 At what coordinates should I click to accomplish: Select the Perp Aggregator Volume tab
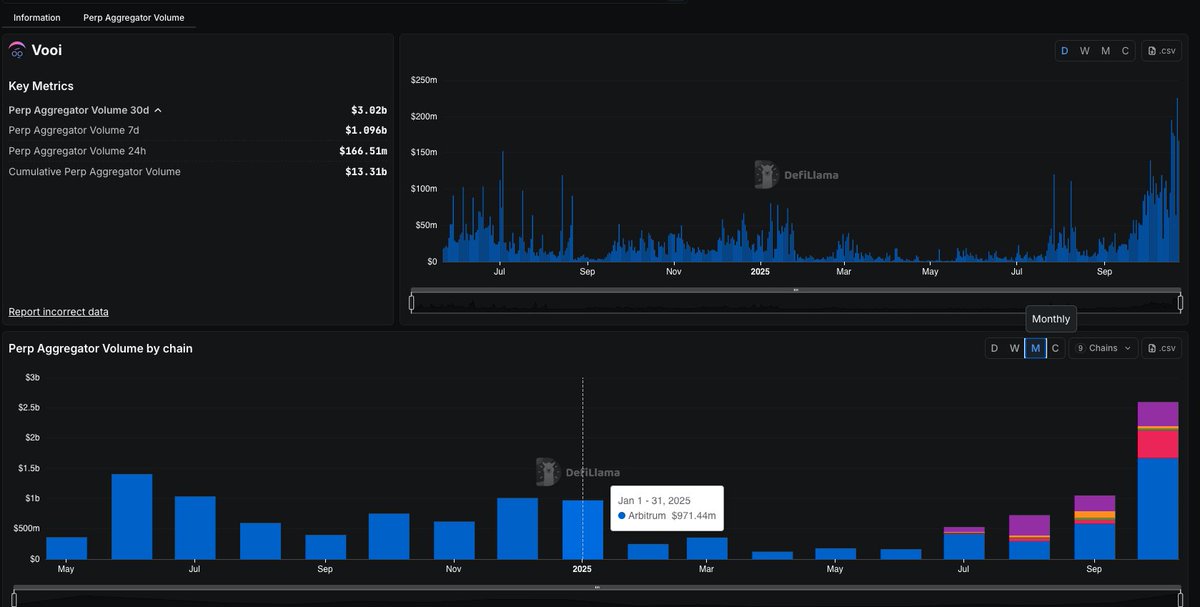coord(133,17)
